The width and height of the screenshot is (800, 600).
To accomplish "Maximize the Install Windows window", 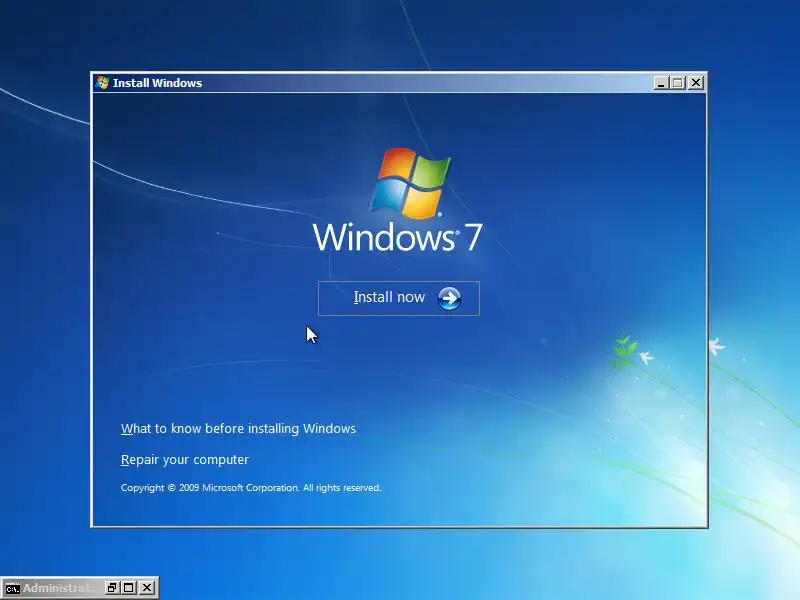I will pos(678,83).
